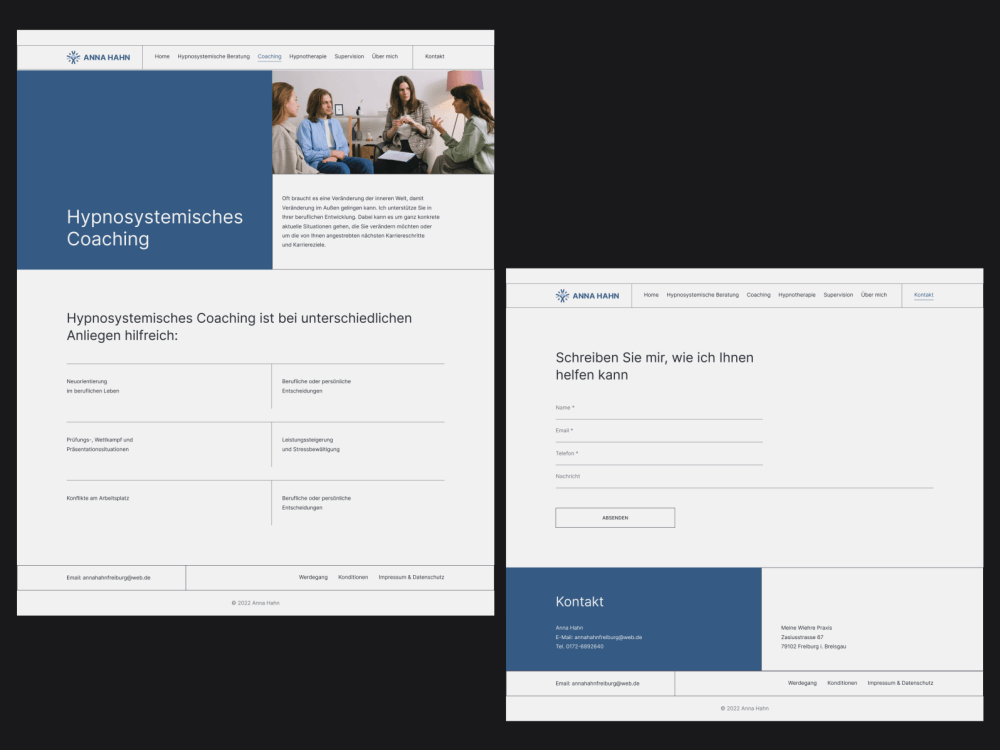Click 'Zasiusstrasse 67' address line
1000x750 pixels.
click(x=802, y=637)
